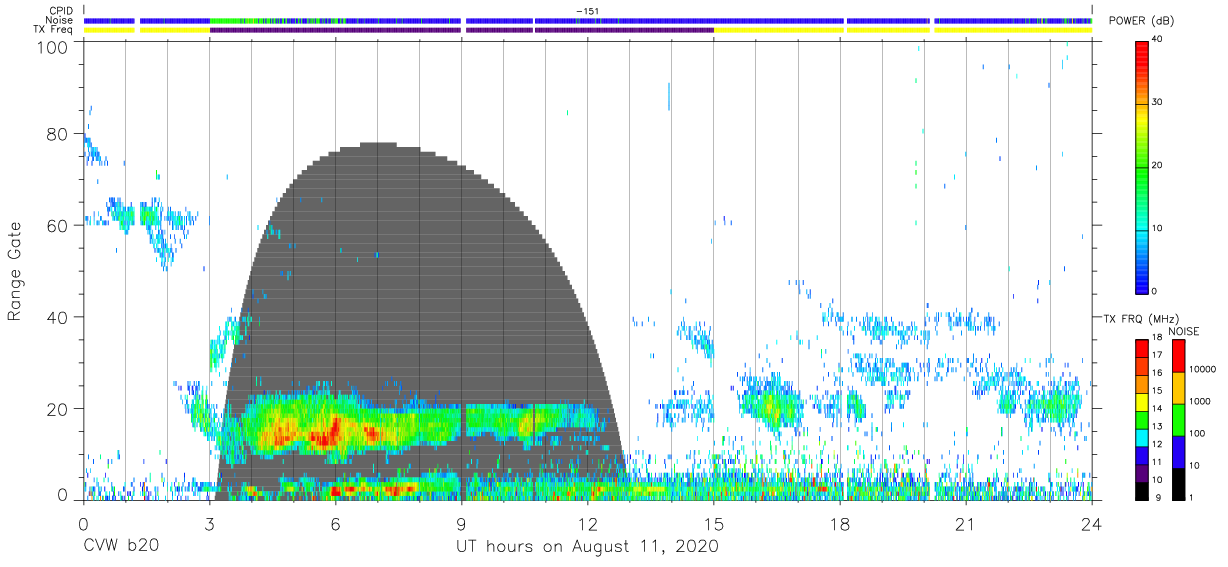
Task: Click the 9 label in TX FRQ legend
Action: point(1160,497)
